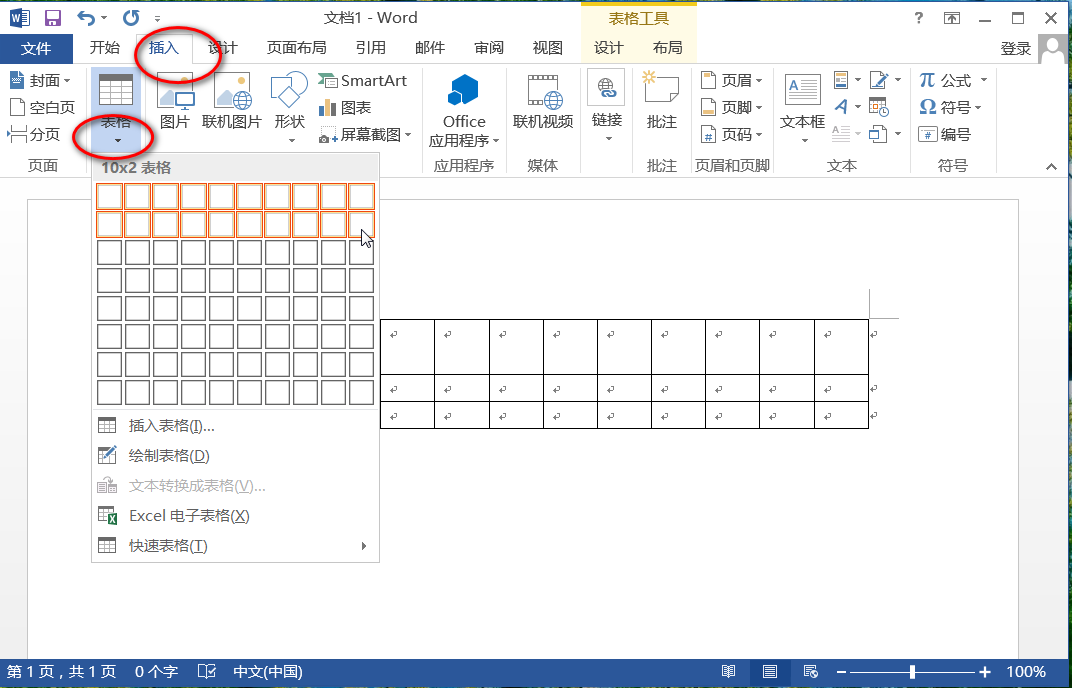Open the Page Number (页码) dropdown
Viewport: 1072px width, 688px height.
point(759,135)
